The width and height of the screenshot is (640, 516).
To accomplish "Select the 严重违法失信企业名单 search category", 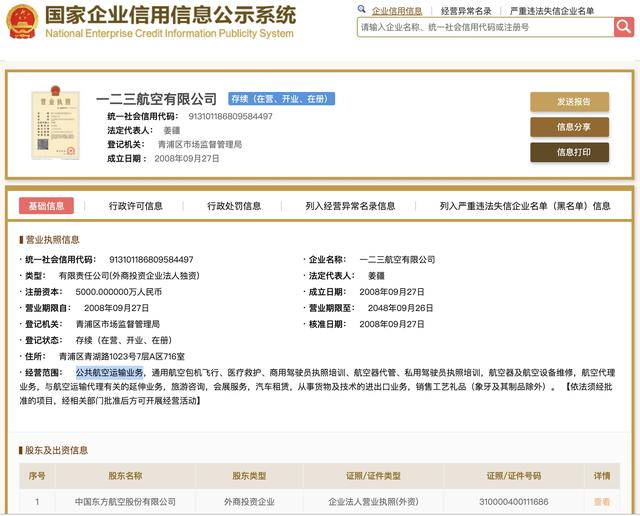I will tap(552, 11).
